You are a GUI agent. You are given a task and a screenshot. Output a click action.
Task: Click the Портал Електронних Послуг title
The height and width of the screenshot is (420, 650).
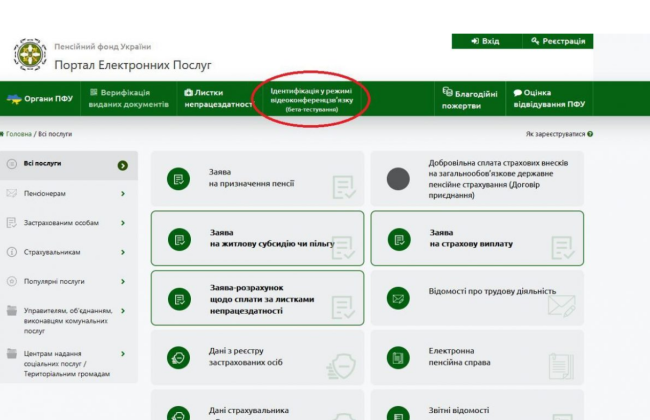point(133,65)
